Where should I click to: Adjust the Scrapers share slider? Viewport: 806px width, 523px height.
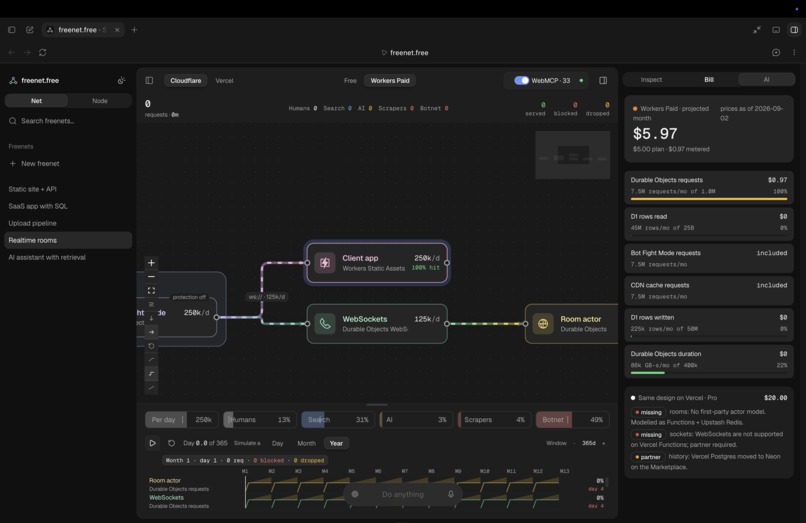pyautogui.click(x=494, y=420)
